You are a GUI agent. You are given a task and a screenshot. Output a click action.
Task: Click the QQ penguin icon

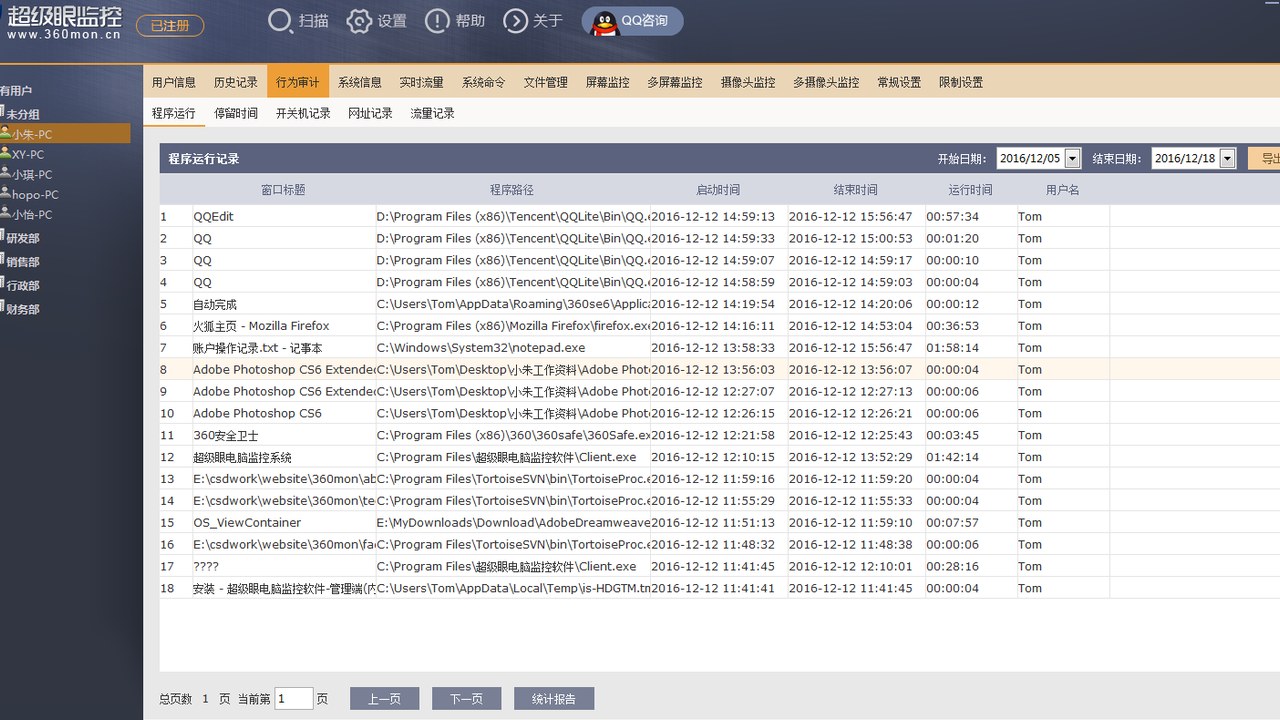[x=605, y=22]
